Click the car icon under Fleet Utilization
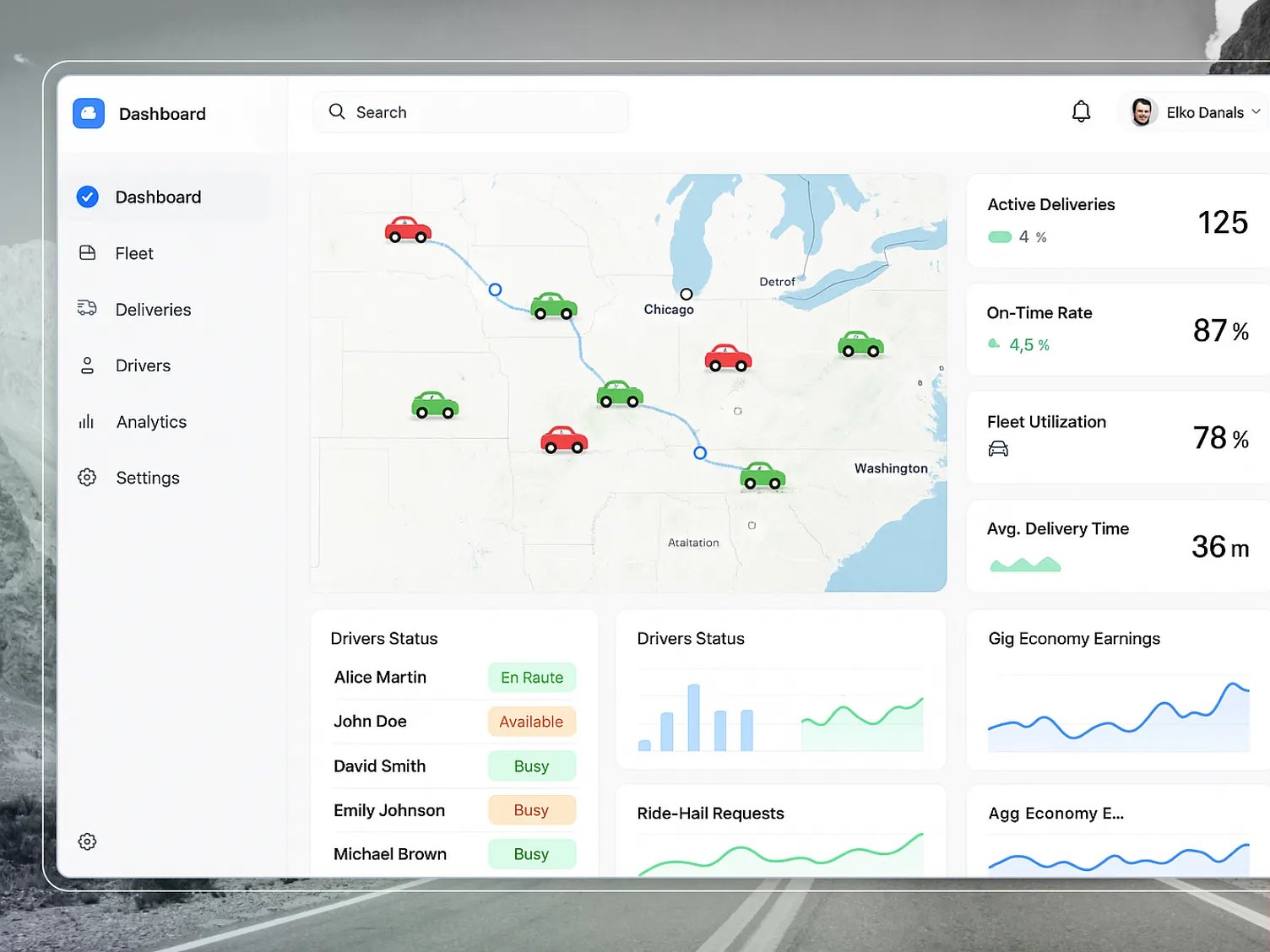1270x952 pixels. coord(998,449)
